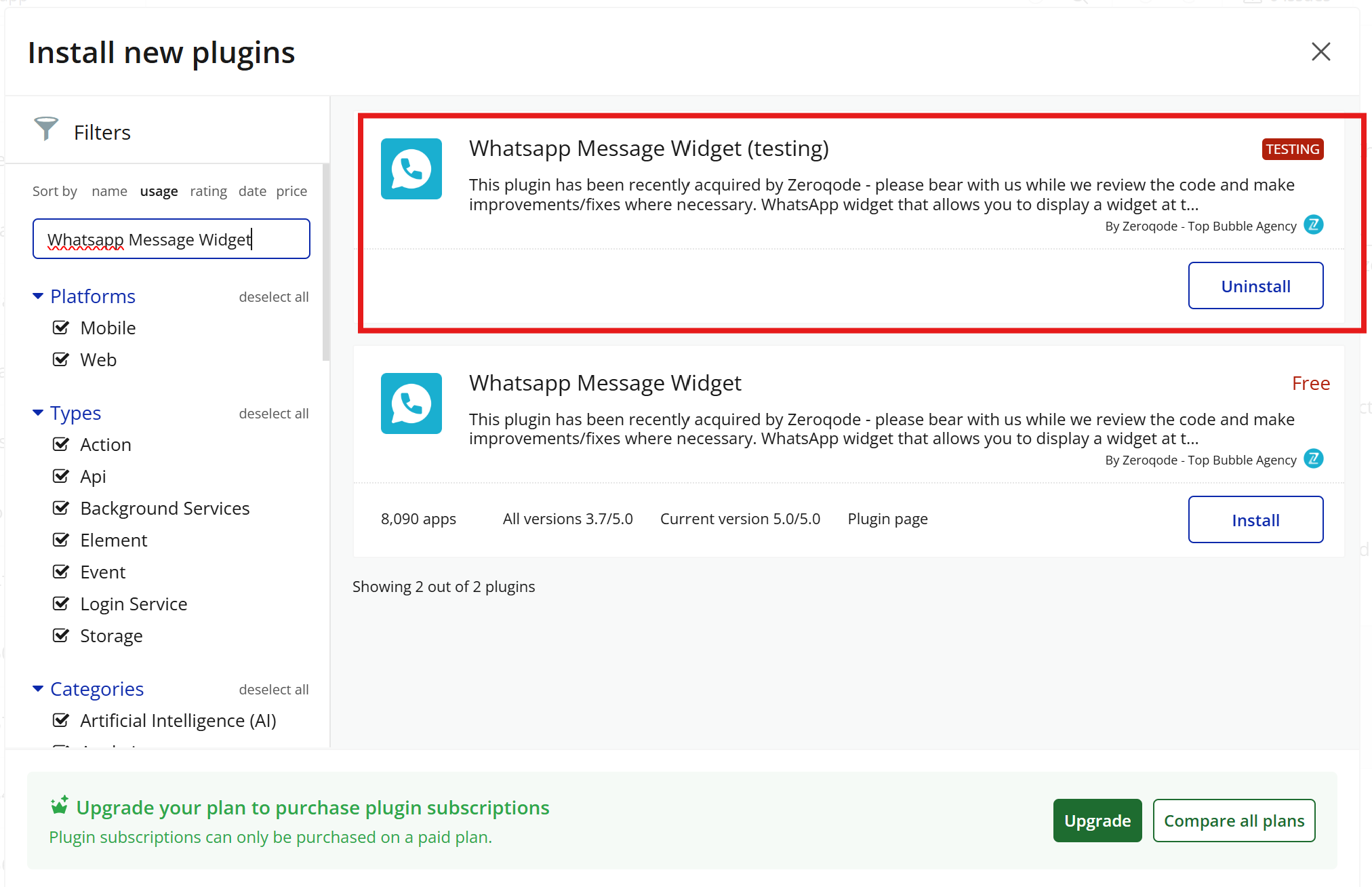Sort plugins by rating
Image resolution: width=1372 pixels, height=887 pixels.
(208, 191)
